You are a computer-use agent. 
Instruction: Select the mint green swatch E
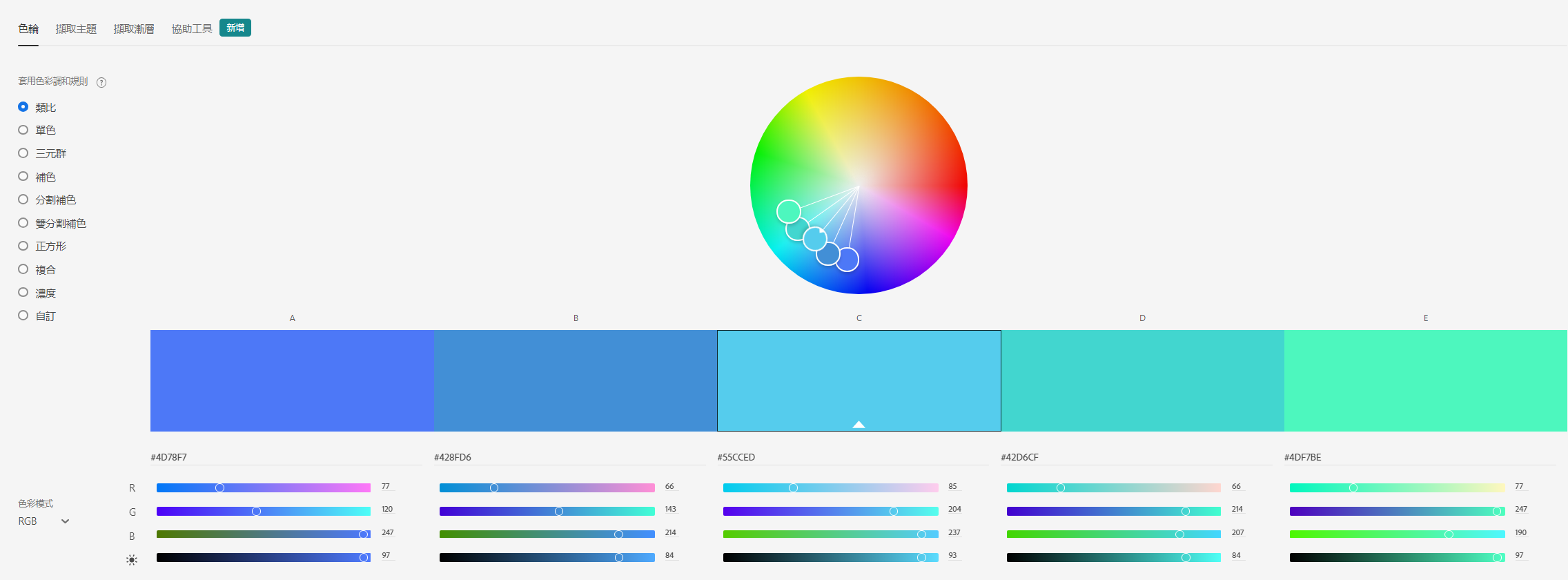coord(1426,380)
